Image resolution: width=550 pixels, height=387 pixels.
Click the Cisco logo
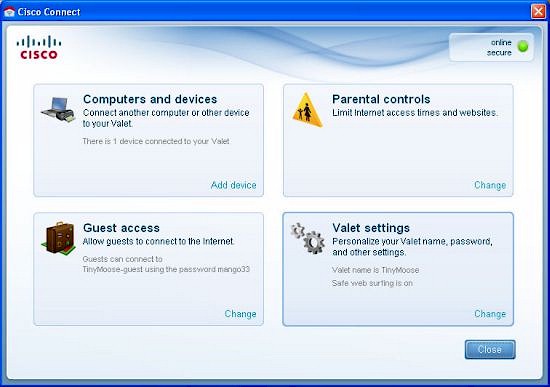pyautogui.click(x=39, y=48)
